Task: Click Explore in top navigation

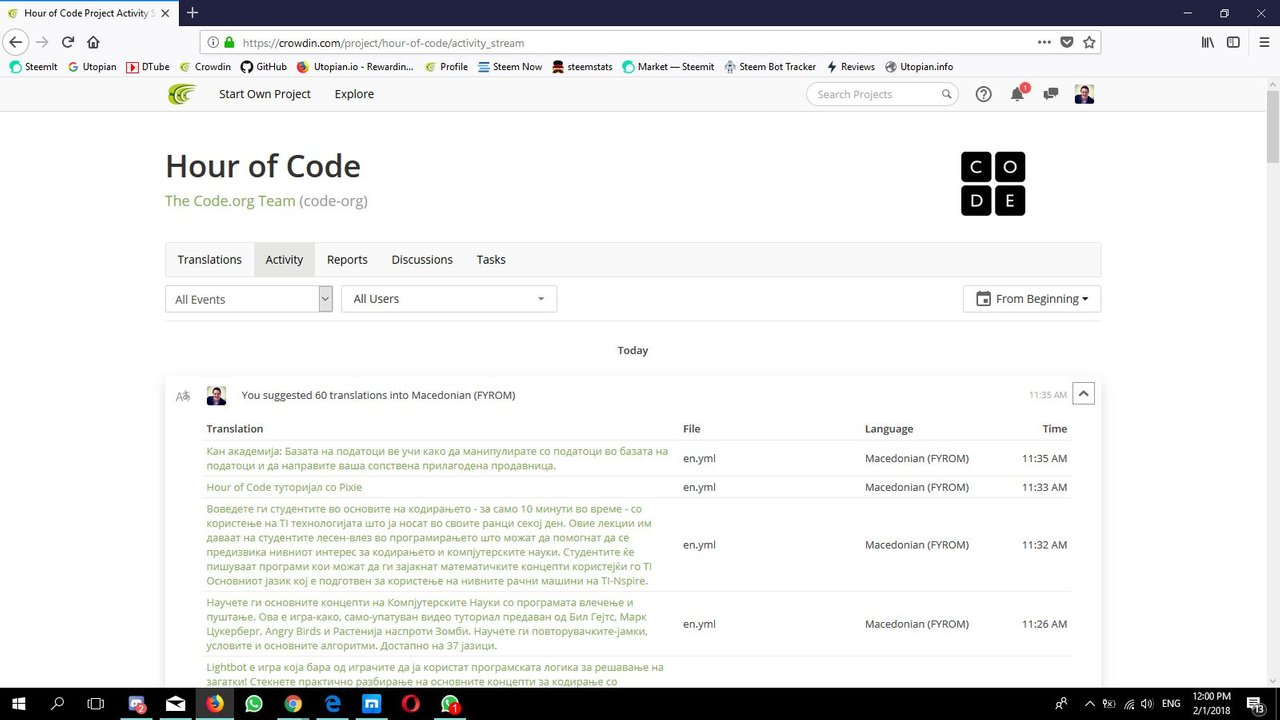Action: point(354,94)
